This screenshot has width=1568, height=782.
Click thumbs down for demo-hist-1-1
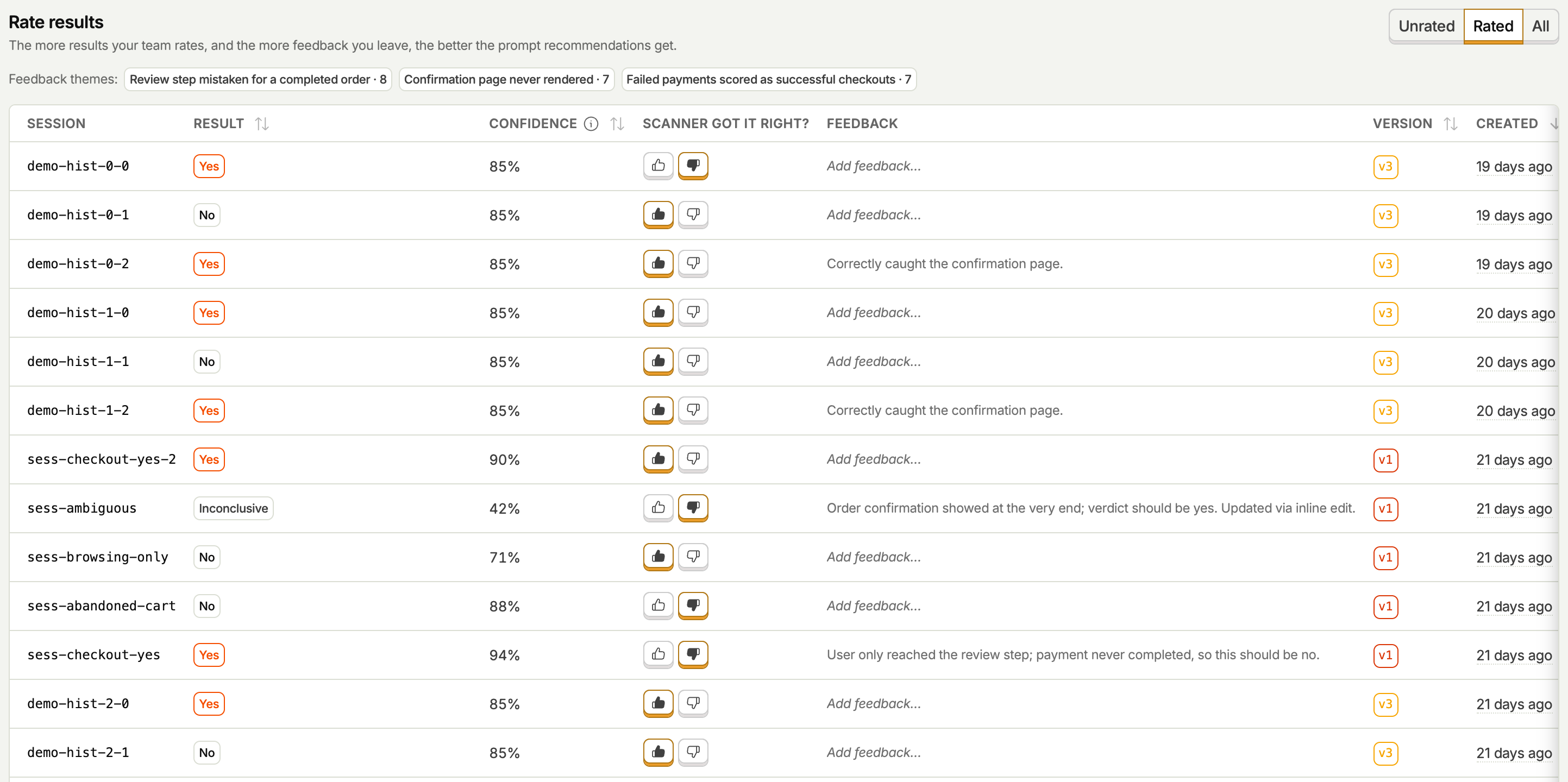693,361
